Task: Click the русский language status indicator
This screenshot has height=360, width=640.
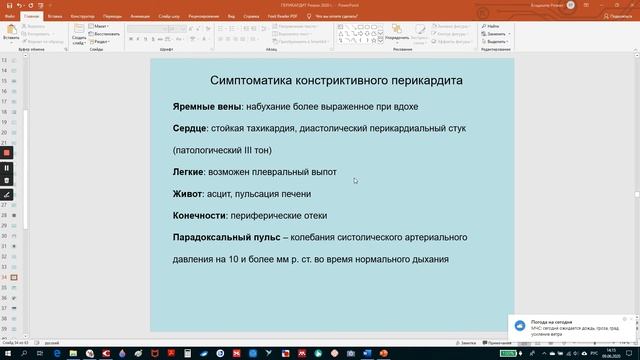Action: tap(52, 343)
